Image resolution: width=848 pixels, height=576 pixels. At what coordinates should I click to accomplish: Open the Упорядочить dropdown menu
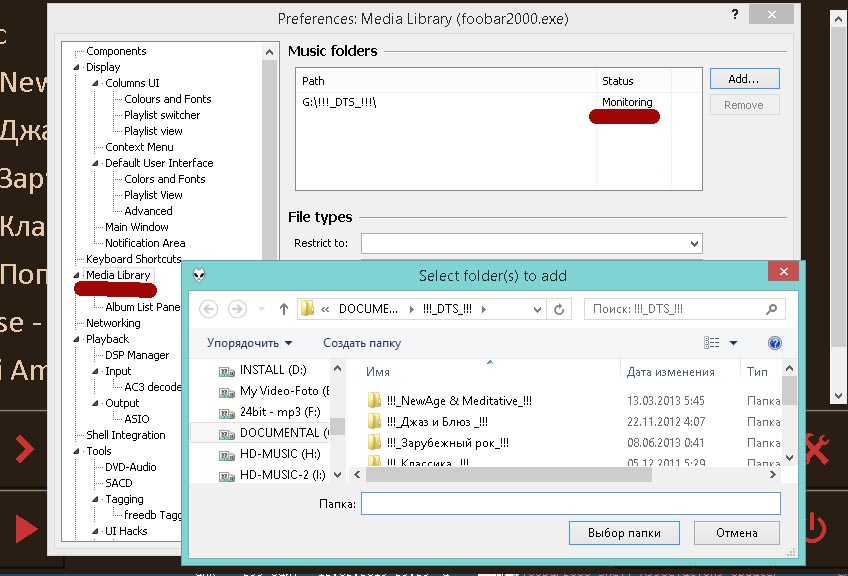(x=250, y=343)
